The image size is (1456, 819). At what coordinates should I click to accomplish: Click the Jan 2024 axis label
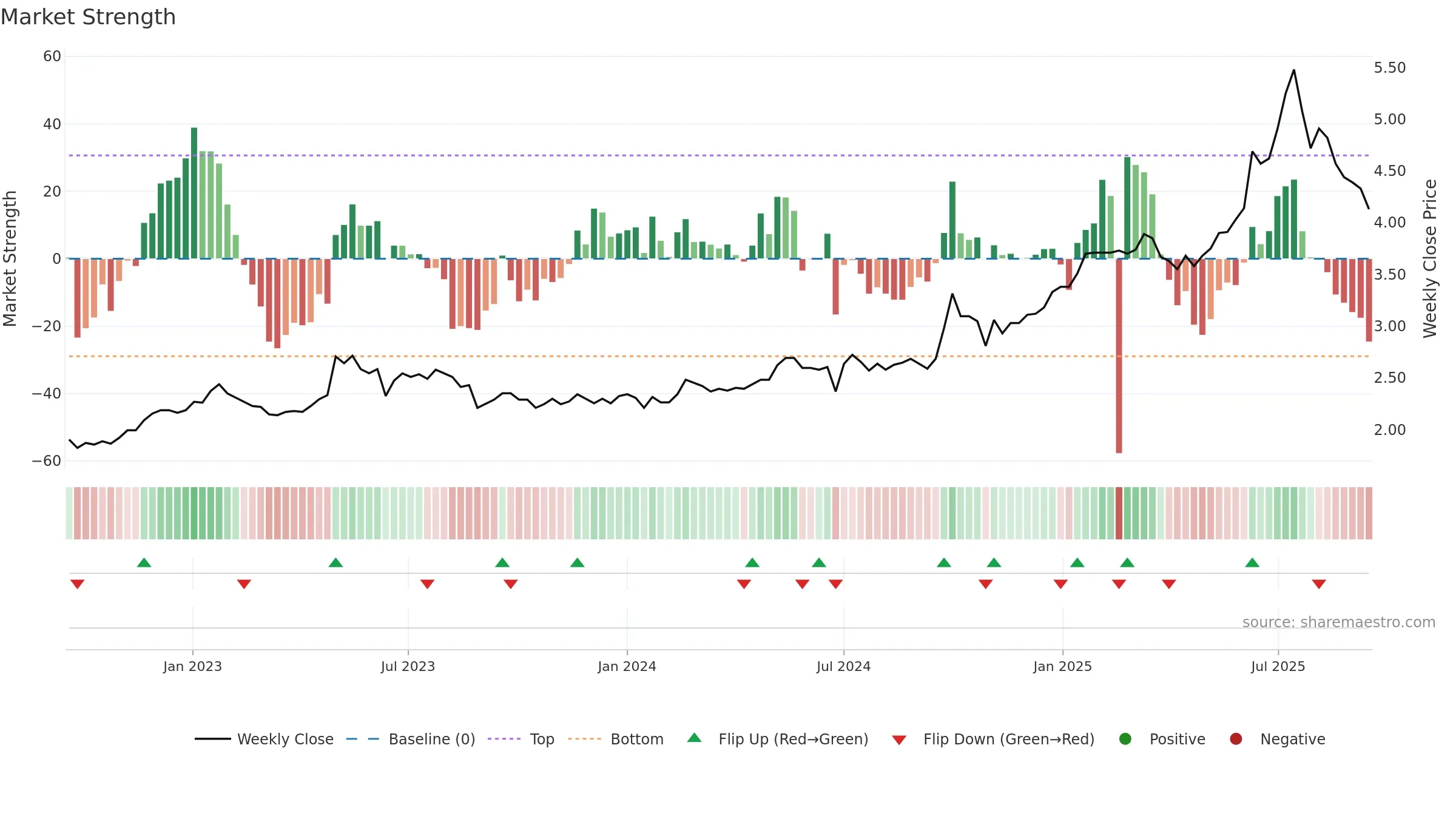(x=627, y=666)
